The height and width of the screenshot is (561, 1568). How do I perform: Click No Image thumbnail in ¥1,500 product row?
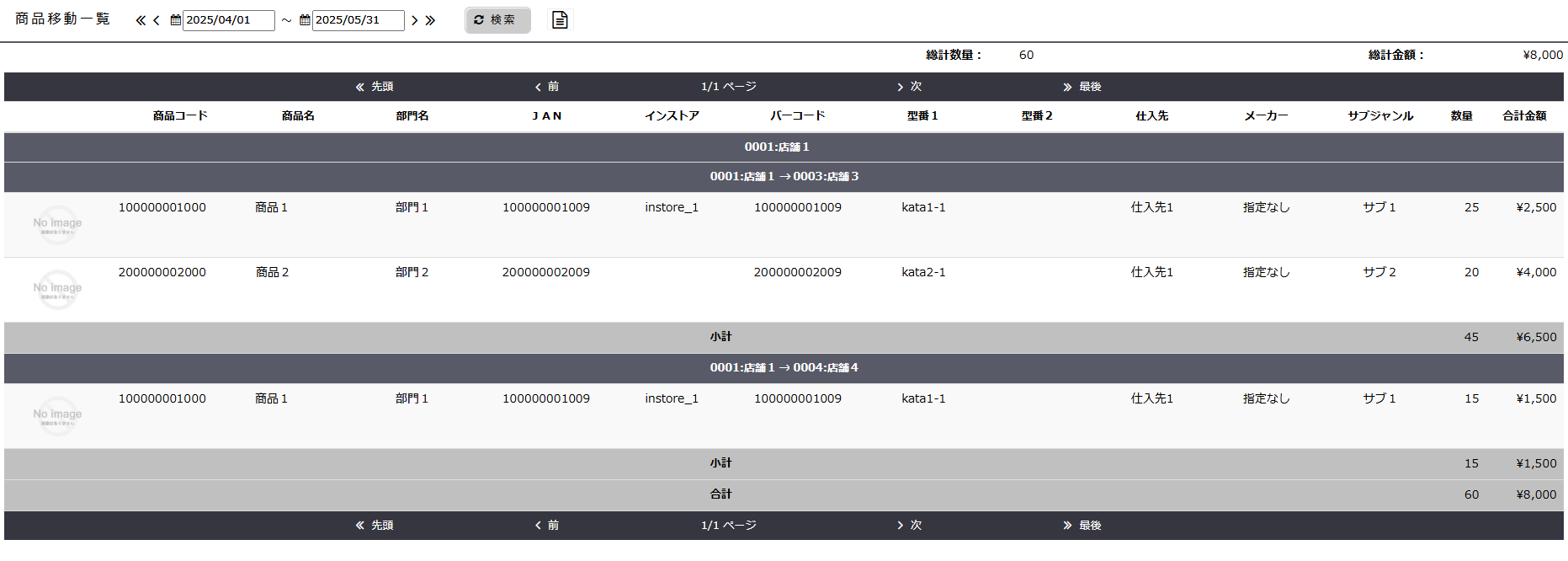click(x=58, y=415)
